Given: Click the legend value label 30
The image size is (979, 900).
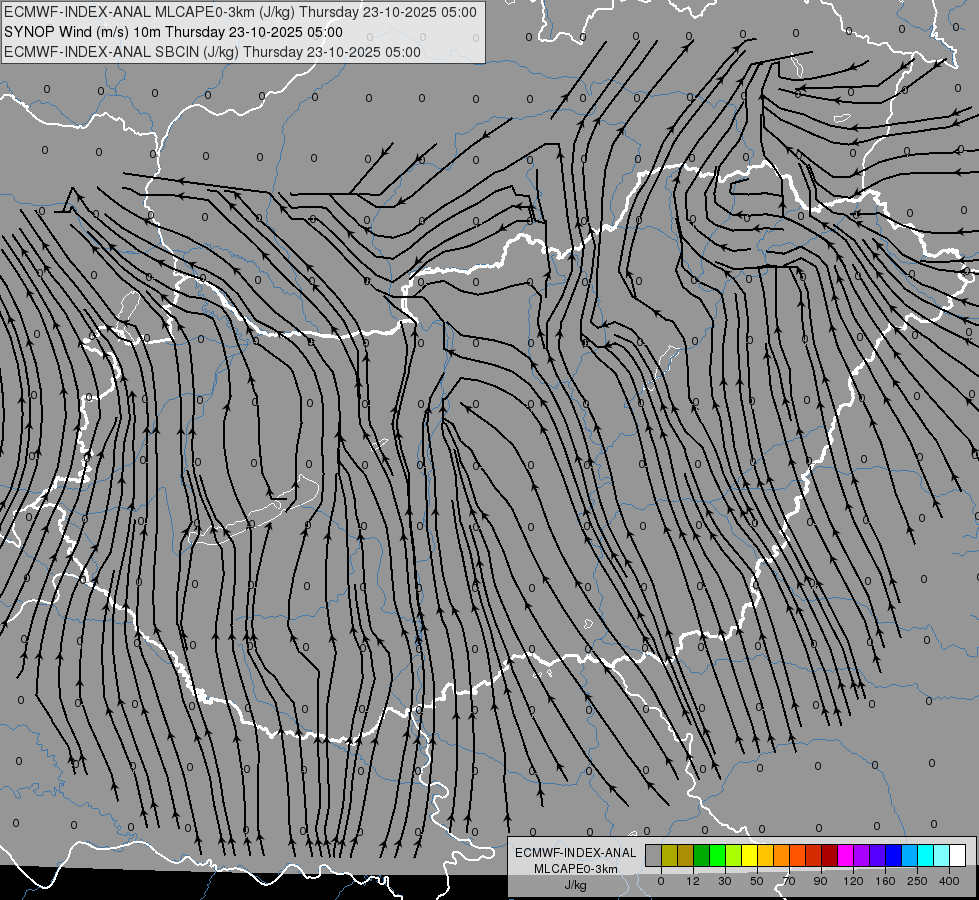Looking at the screenshot, I should [725, 881].
